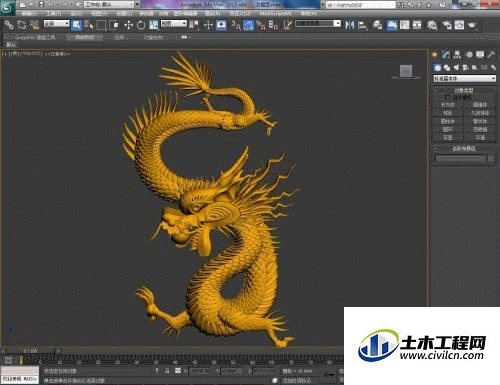This screenshot has width=500, height=385.
Task: Enable the AutoGrid checkbox under 对象类型
Action: (x=447, y=97)
